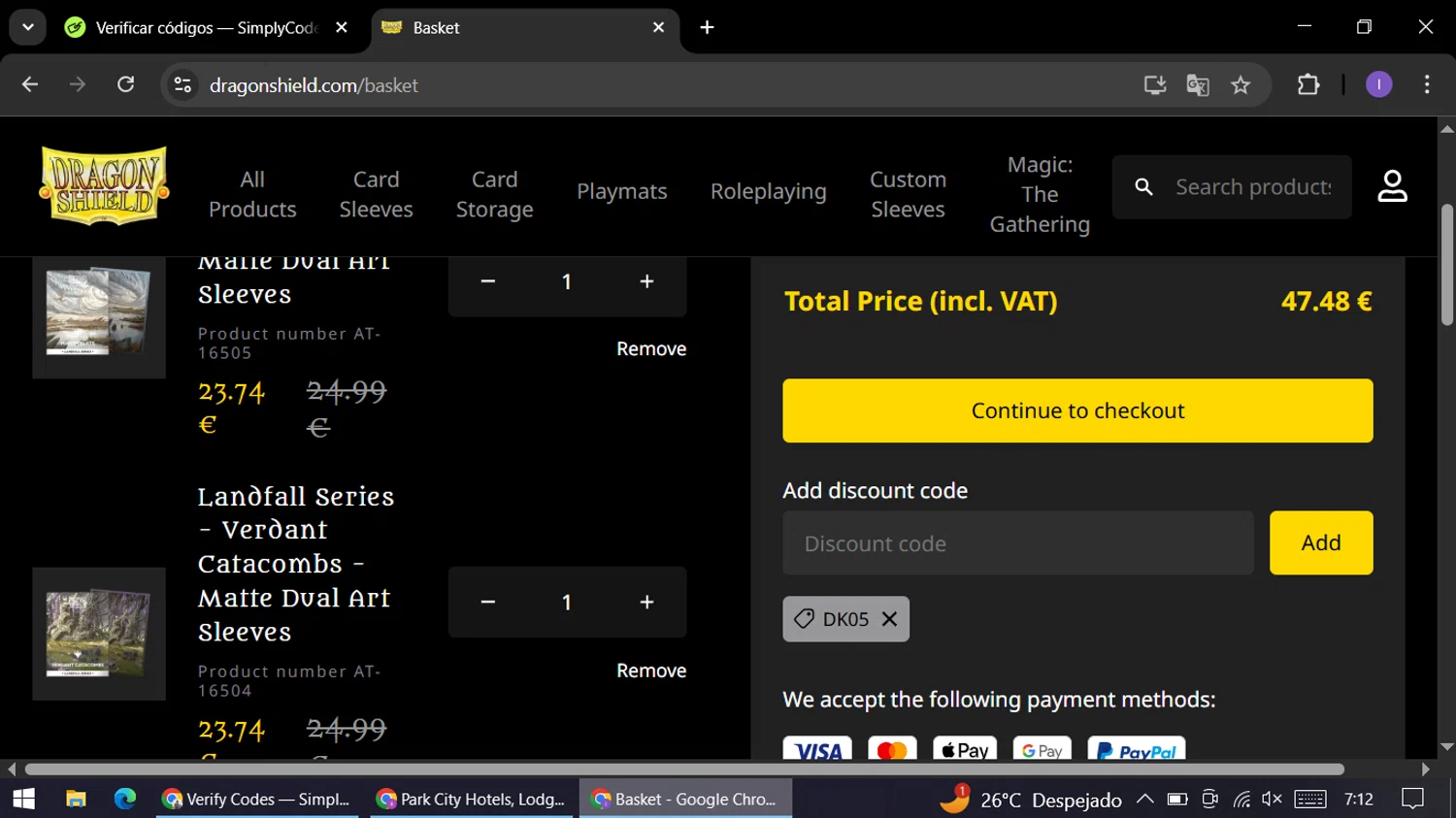Select the Basket browser tab
This screenshot has height=818, width=1456.
coord(524,28)
